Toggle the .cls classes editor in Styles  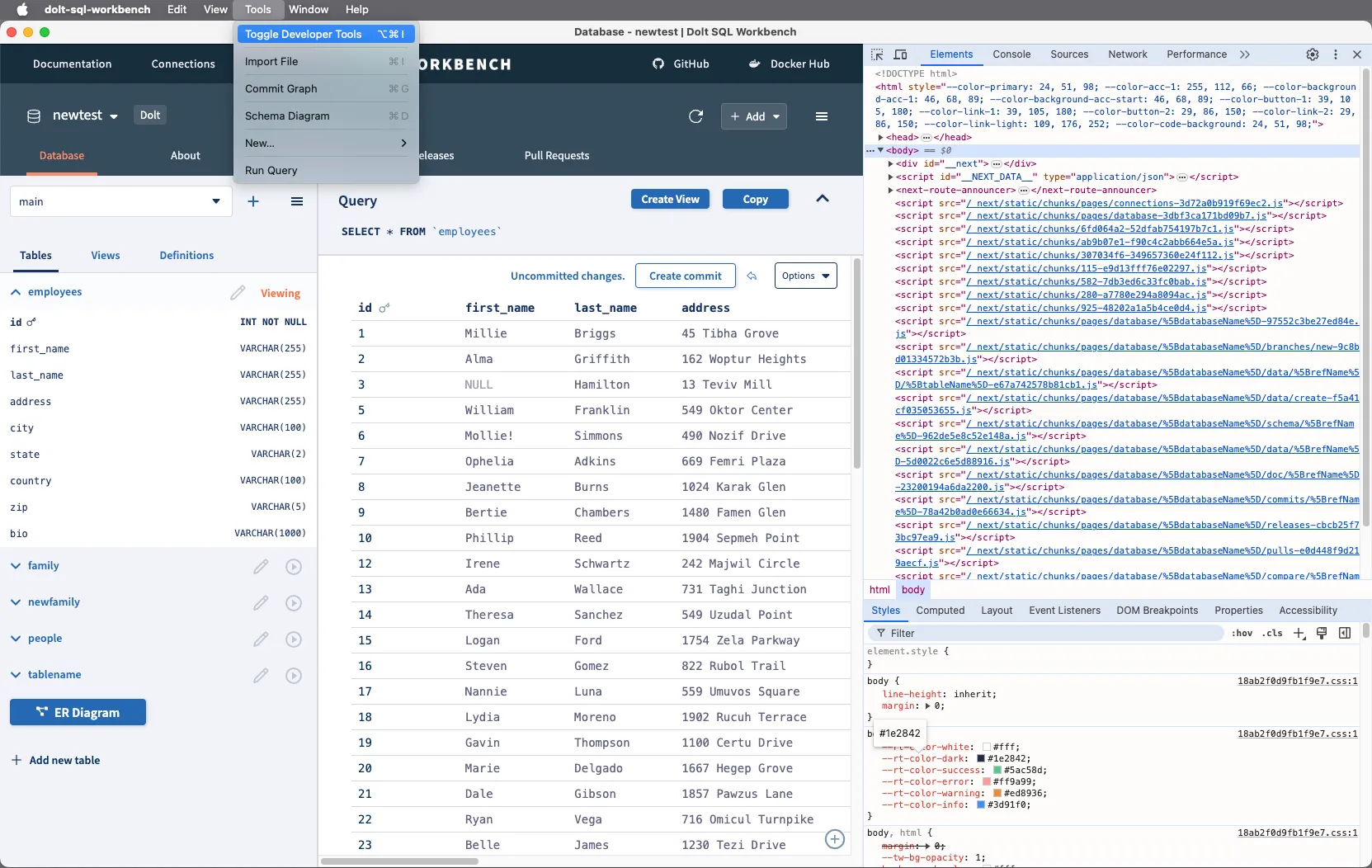click(1271, 634)
